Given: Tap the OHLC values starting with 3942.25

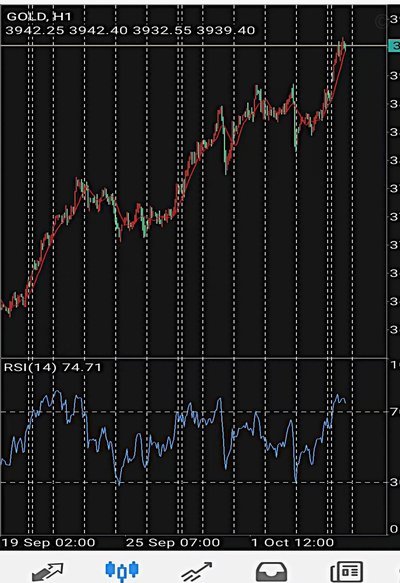Looking at the screenshot, I should point(130,30).
